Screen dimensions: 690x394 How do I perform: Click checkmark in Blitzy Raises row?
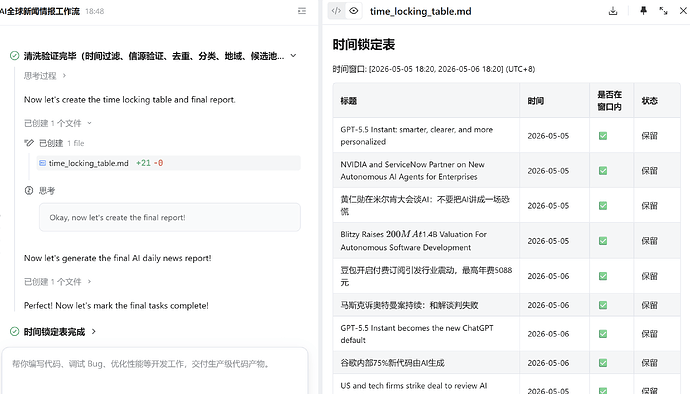[603, 241]
